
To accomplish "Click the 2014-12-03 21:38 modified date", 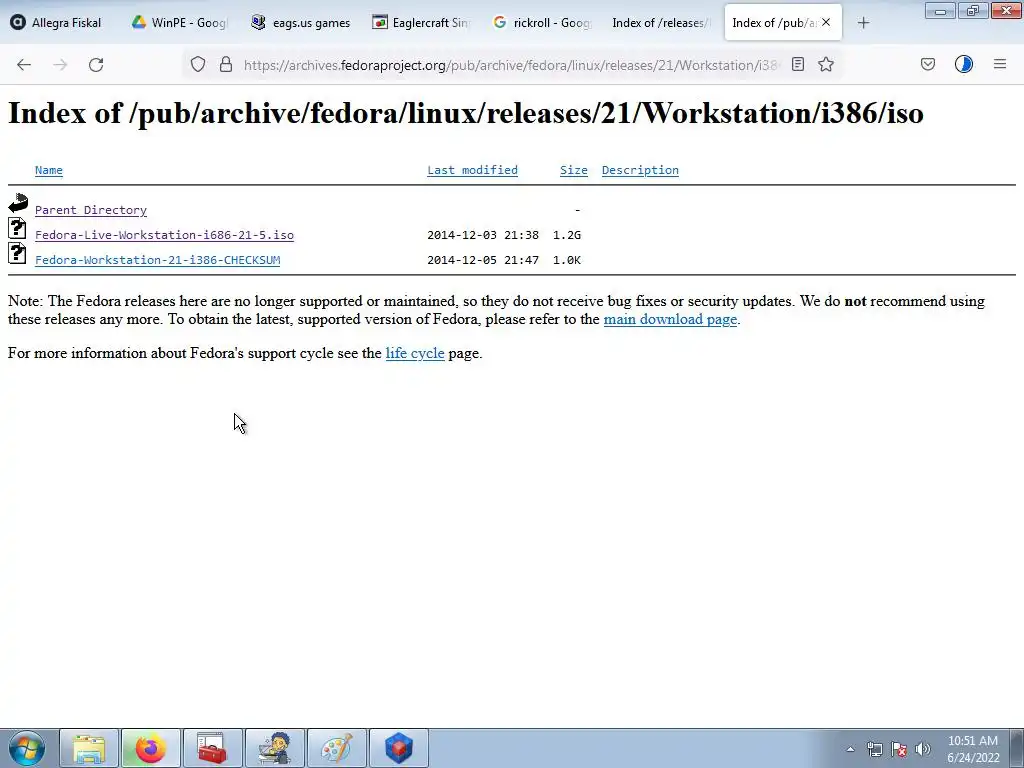I will click(483, 235).
